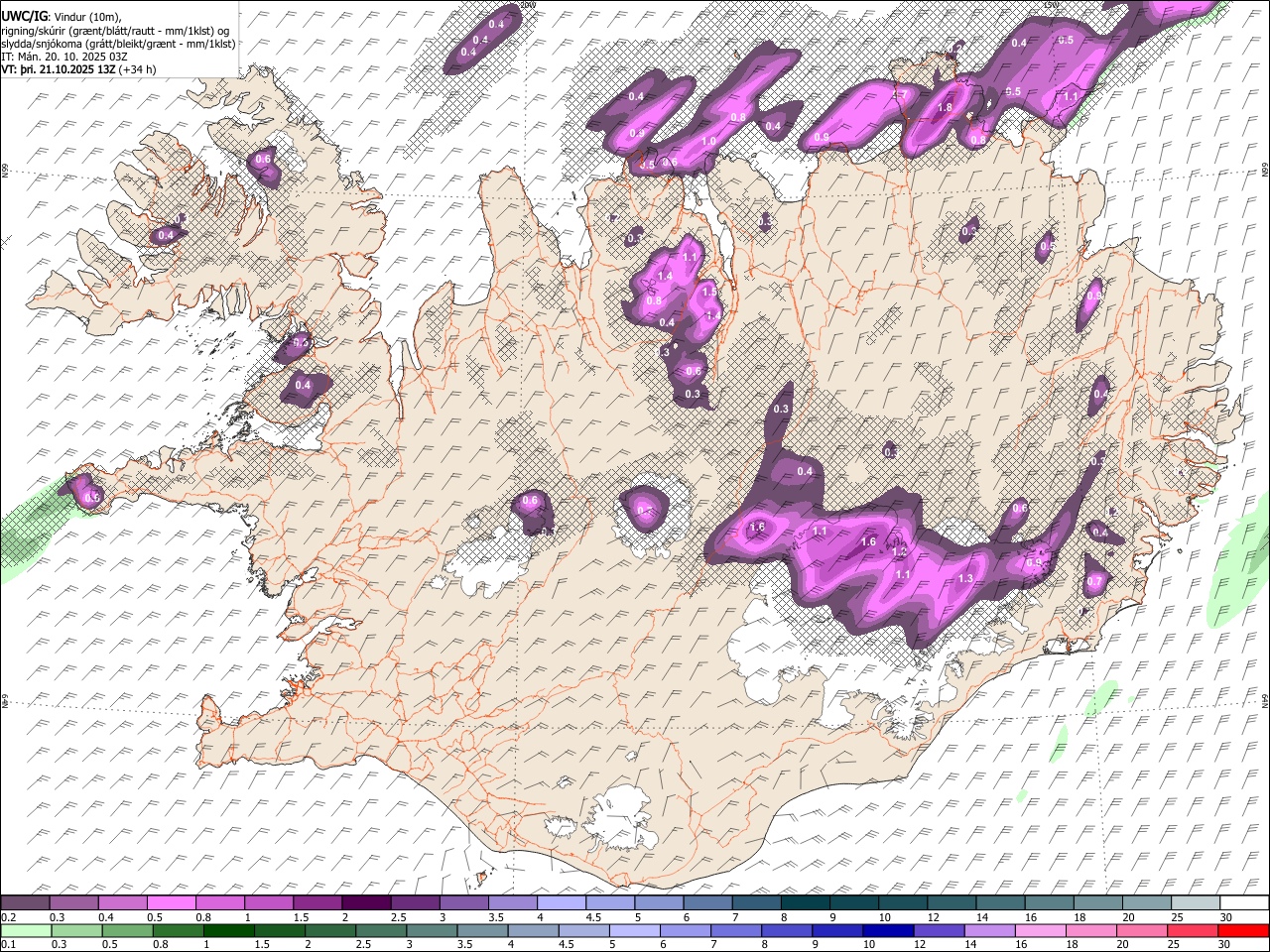Pick top-row swatch between 0.2 and 0.3
Image resolution: width=1270 pixels, height=952 pixels.
[25, 903]
